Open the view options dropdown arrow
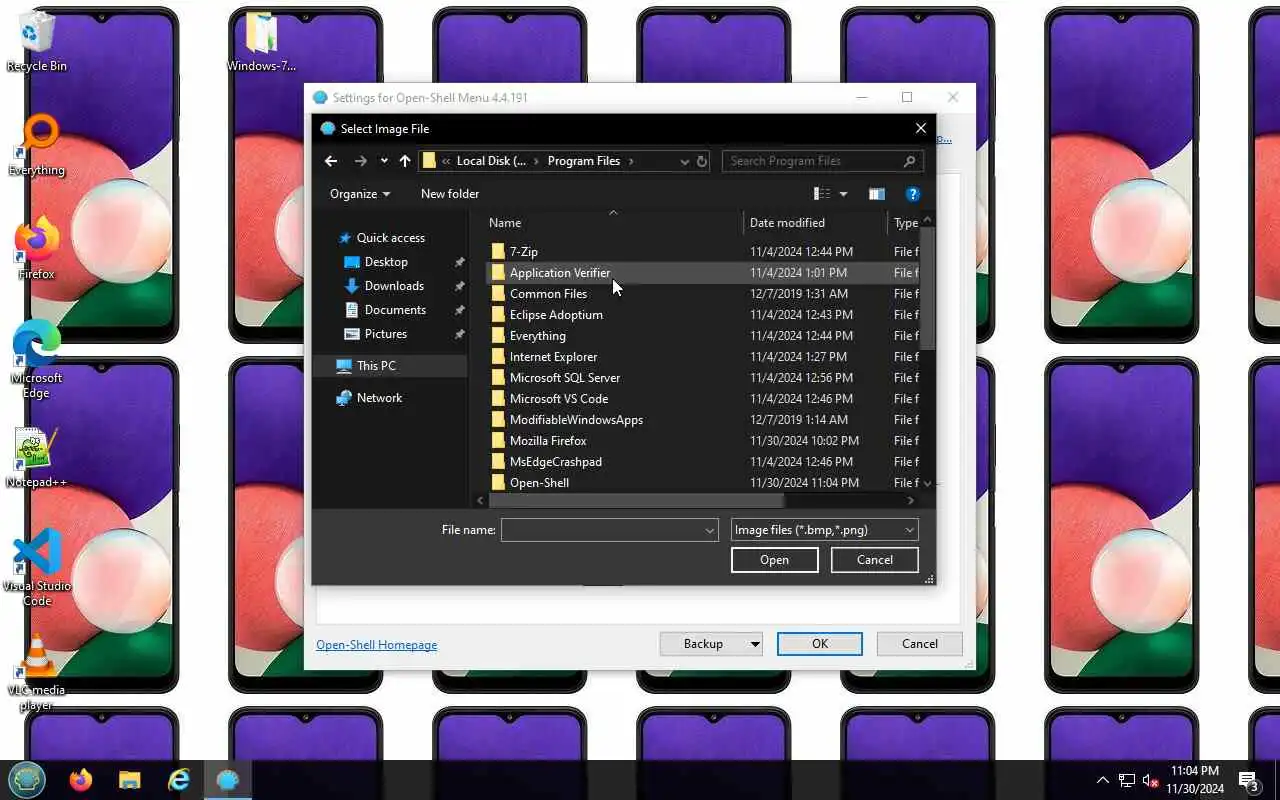 tap(843, 194)
